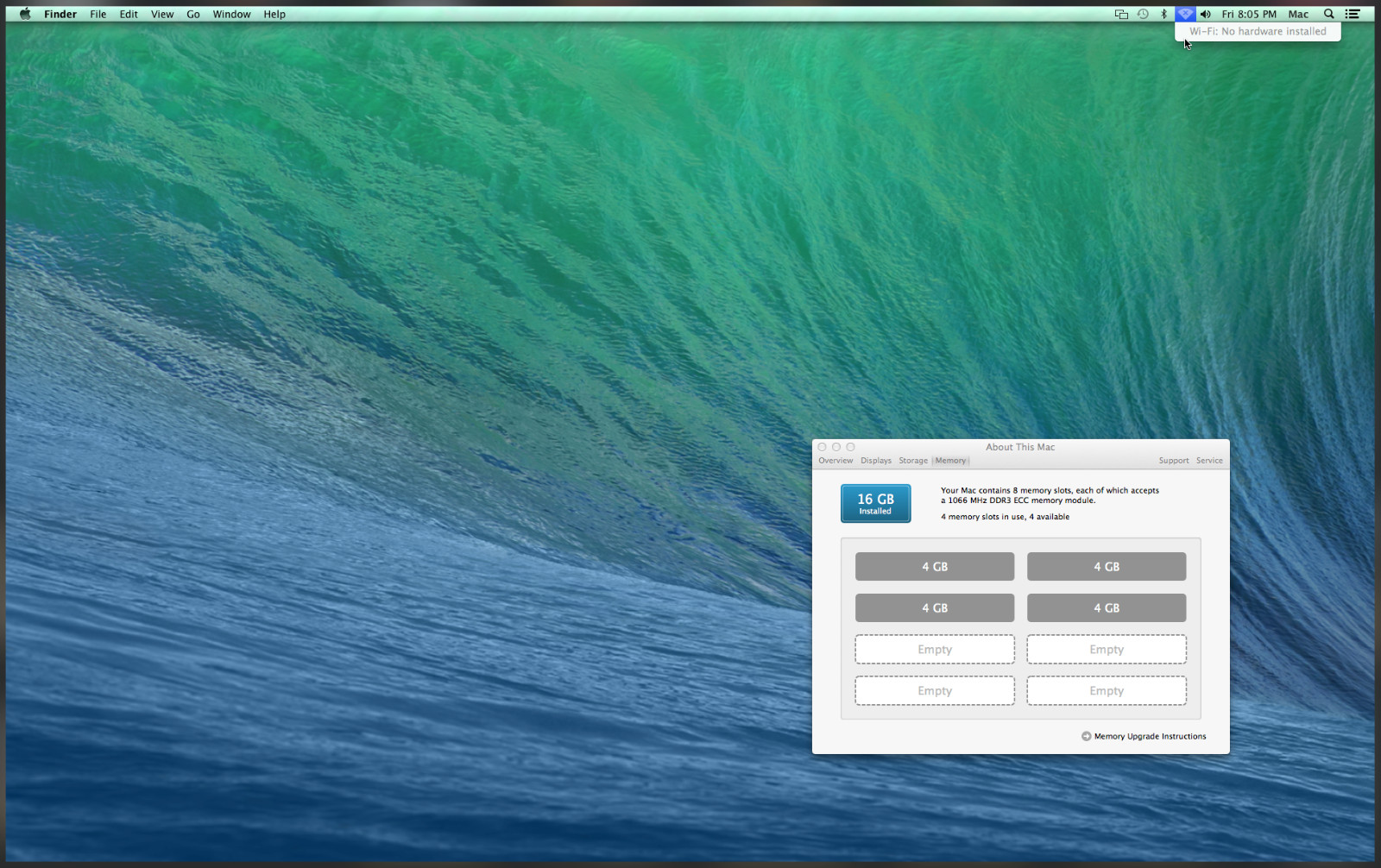Close the About This Mac window
The image size is (1381, 868).
pyautogui.click(x=823, y=447)
